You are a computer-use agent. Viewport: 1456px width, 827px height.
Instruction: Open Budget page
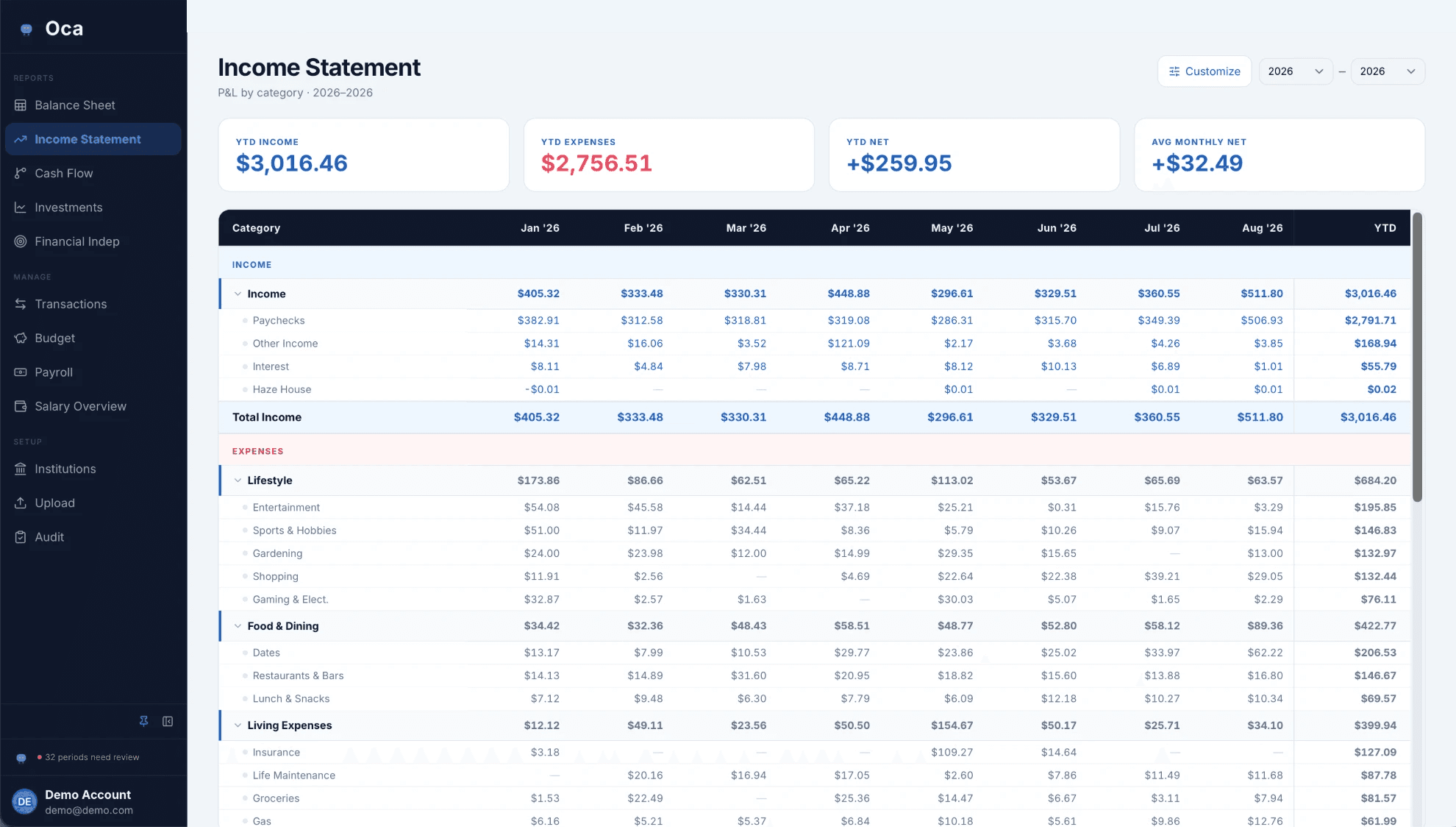(93, 338)
